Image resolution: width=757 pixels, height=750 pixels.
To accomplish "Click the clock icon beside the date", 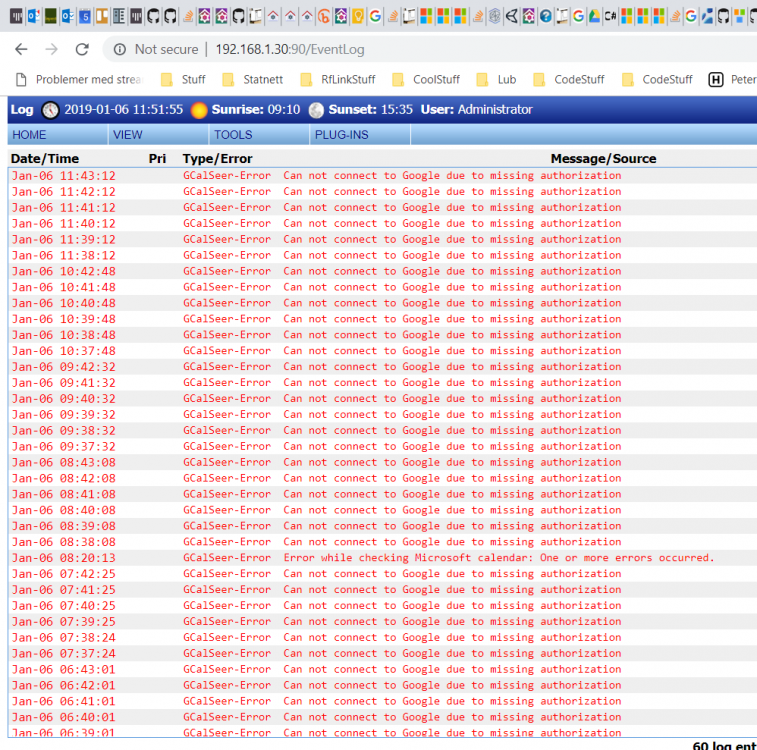I will [50, 110].
